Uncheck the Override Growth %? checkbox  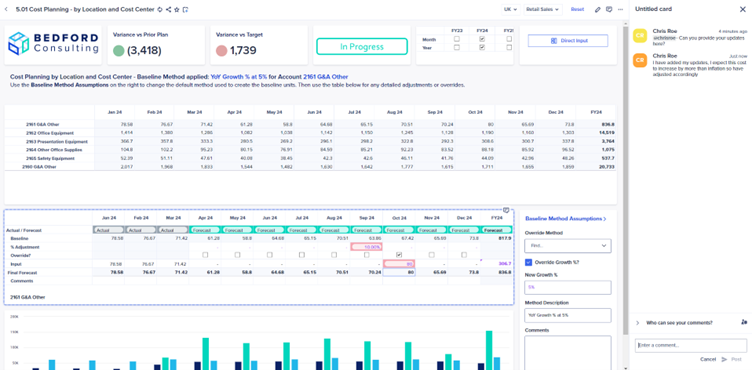pyautogui.click(x=529, y=262)
